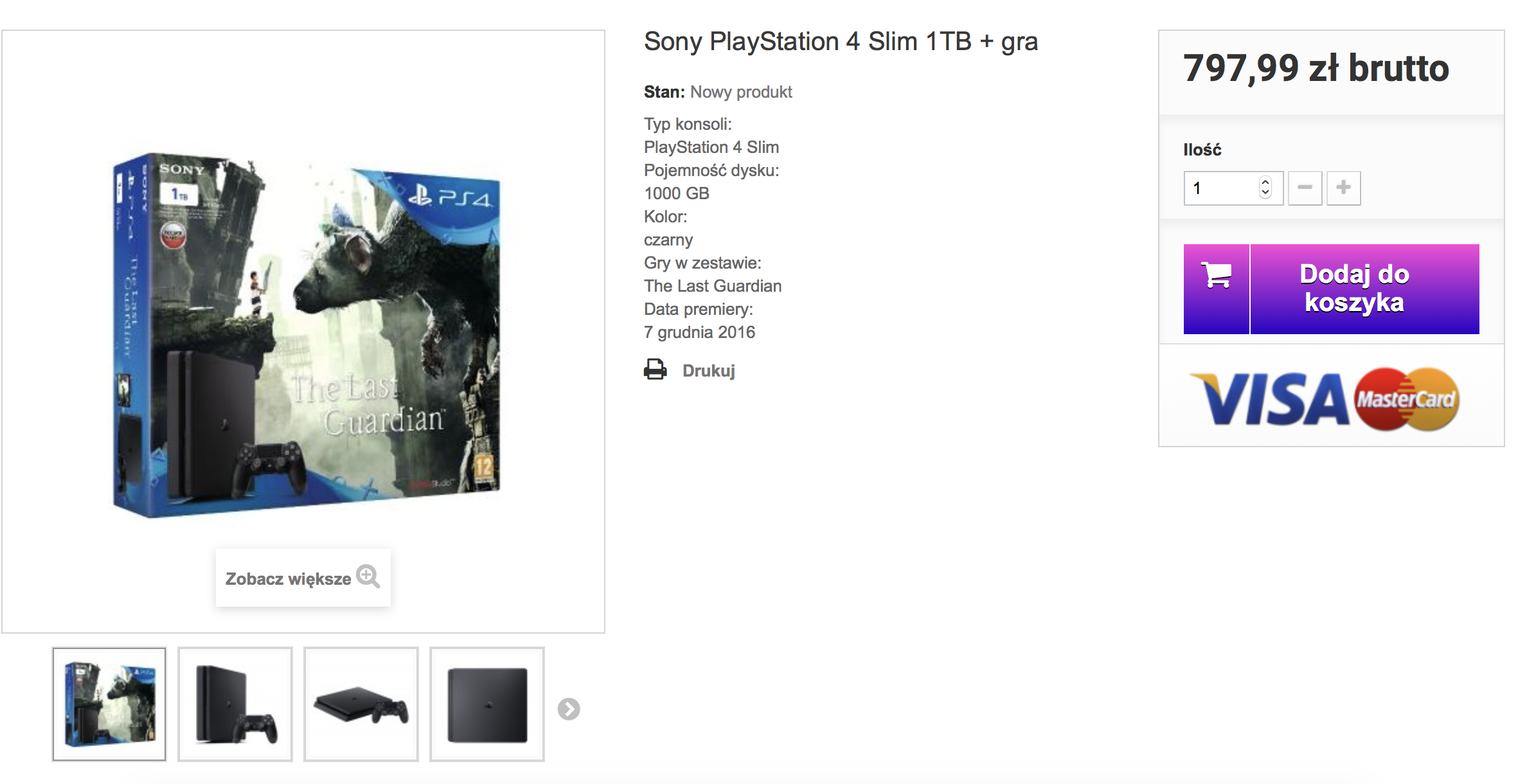
Task: Click the shopping cart icon
Action: (1216, 276)
